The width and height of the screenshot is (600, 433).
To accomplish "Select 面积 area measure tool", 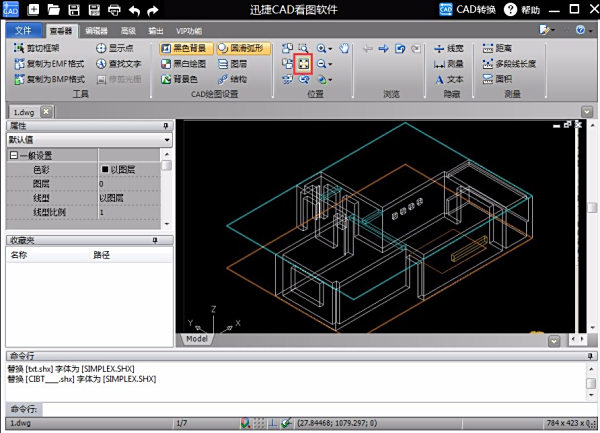I will click(497, 79).
